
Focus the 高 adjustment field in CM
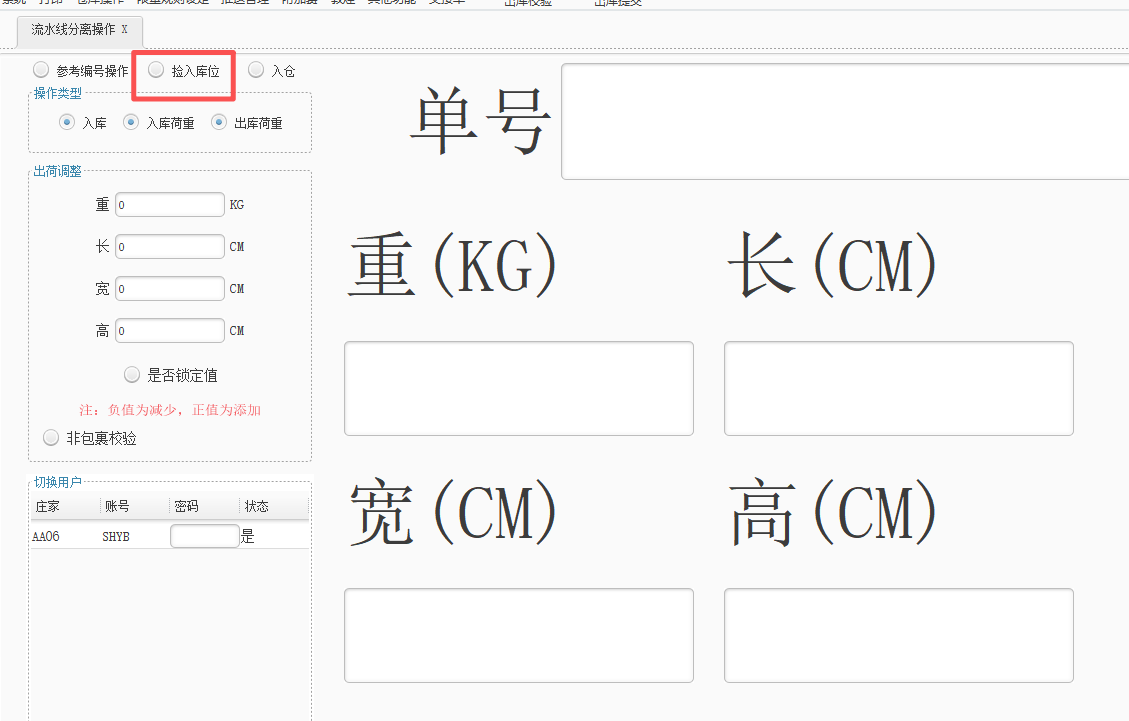pos(169,331)
